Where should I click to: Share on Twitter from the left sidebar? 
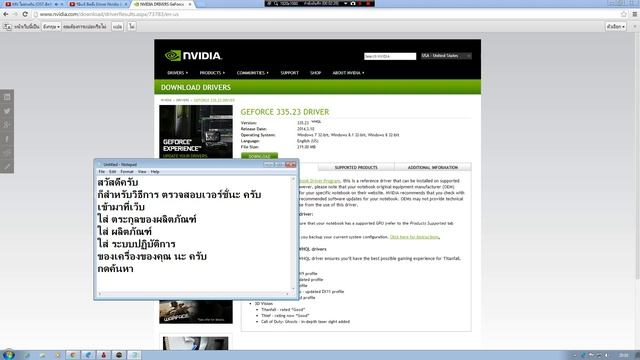coord(7,111)
